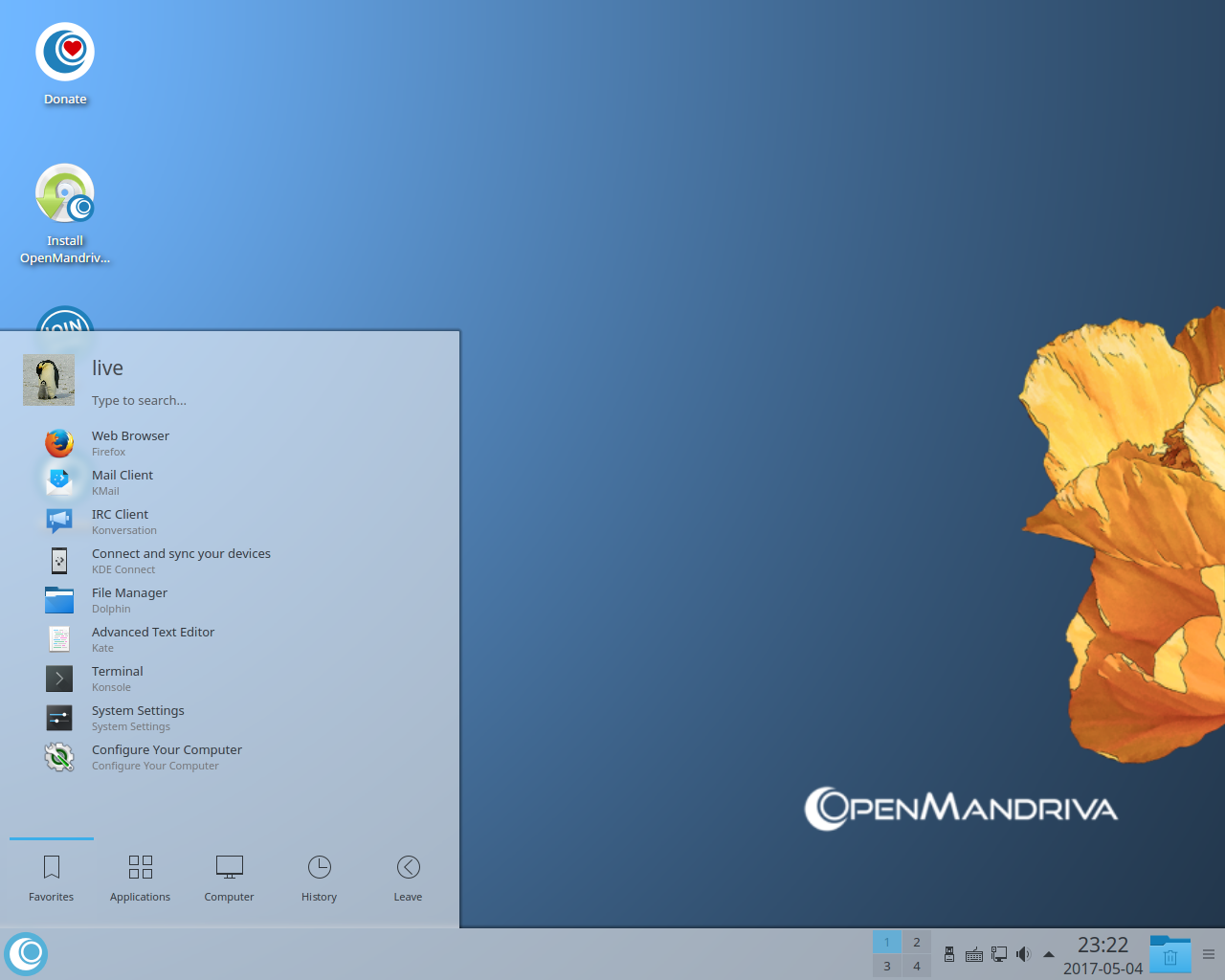Select the "Connect and sync your devices" entry

(x=181, y=553)
